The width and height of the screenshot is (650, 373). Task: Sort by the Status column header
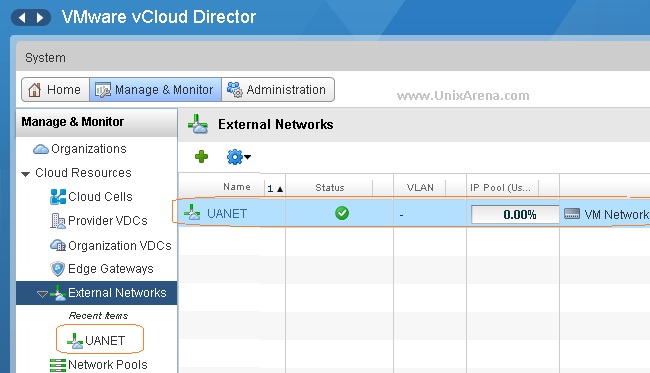pos(330,188)
